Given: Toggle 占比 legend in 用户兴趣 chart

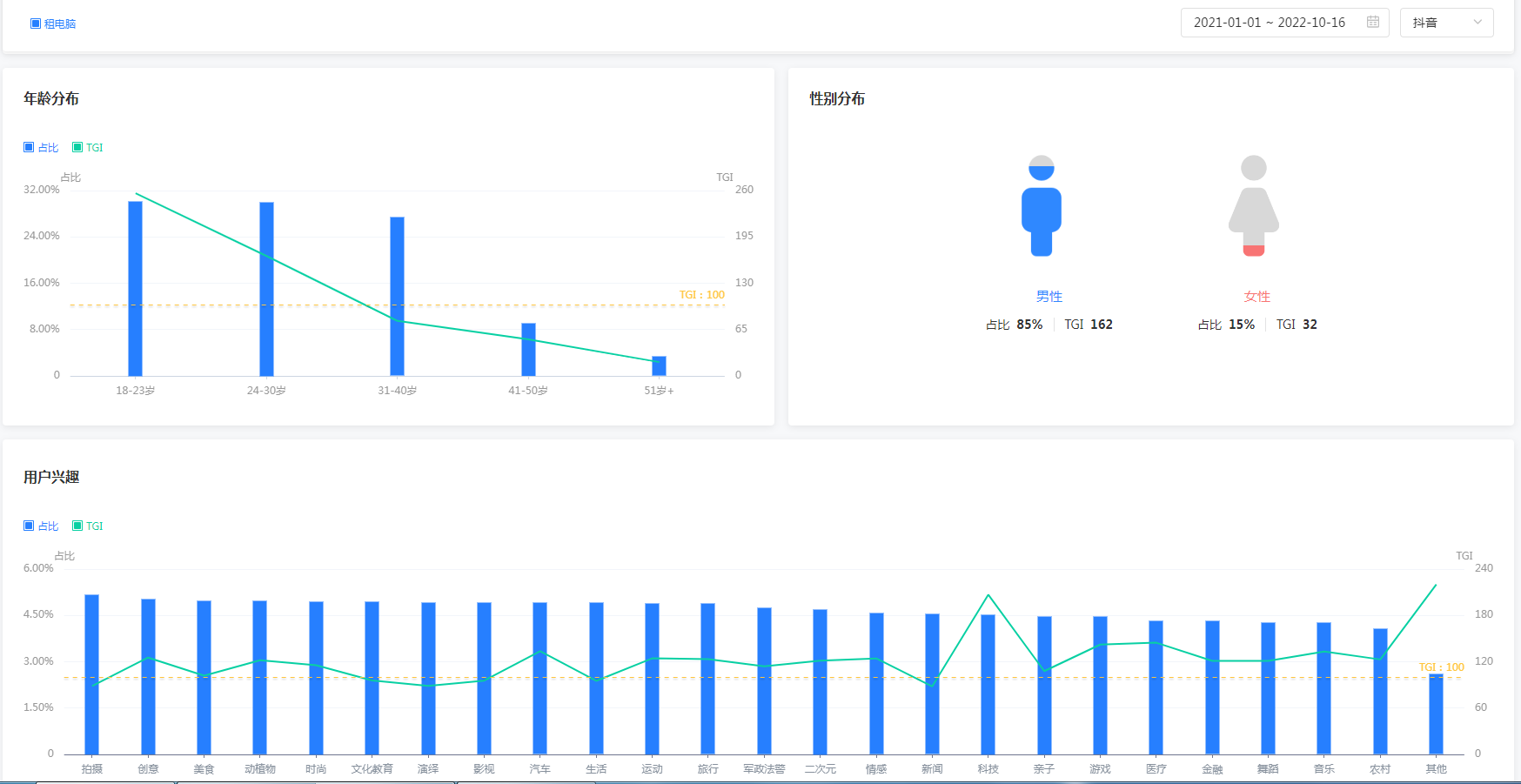Looking at the screenshot, I should pyautogui.click(x=41, y=526).
